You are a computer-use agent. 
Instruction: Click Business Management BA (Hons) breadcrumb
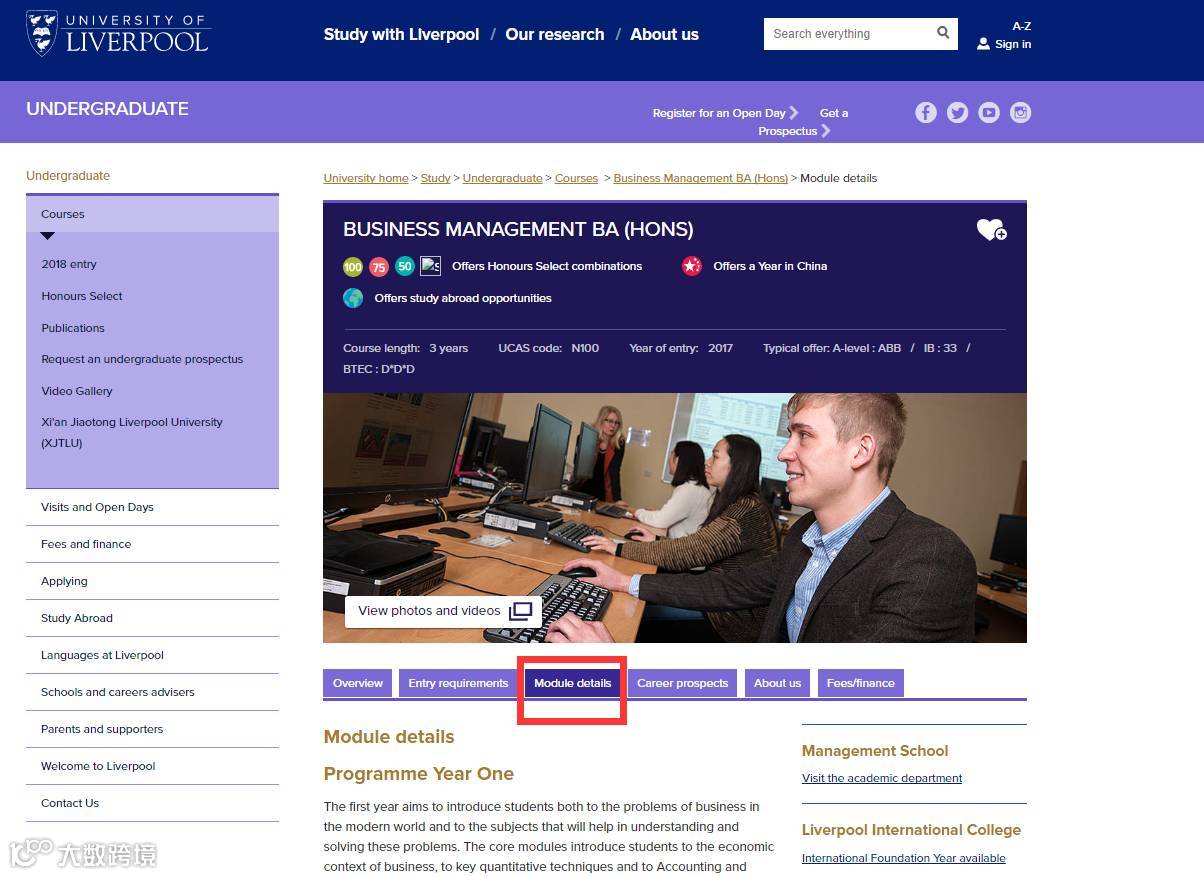click(x=700, y=178)
